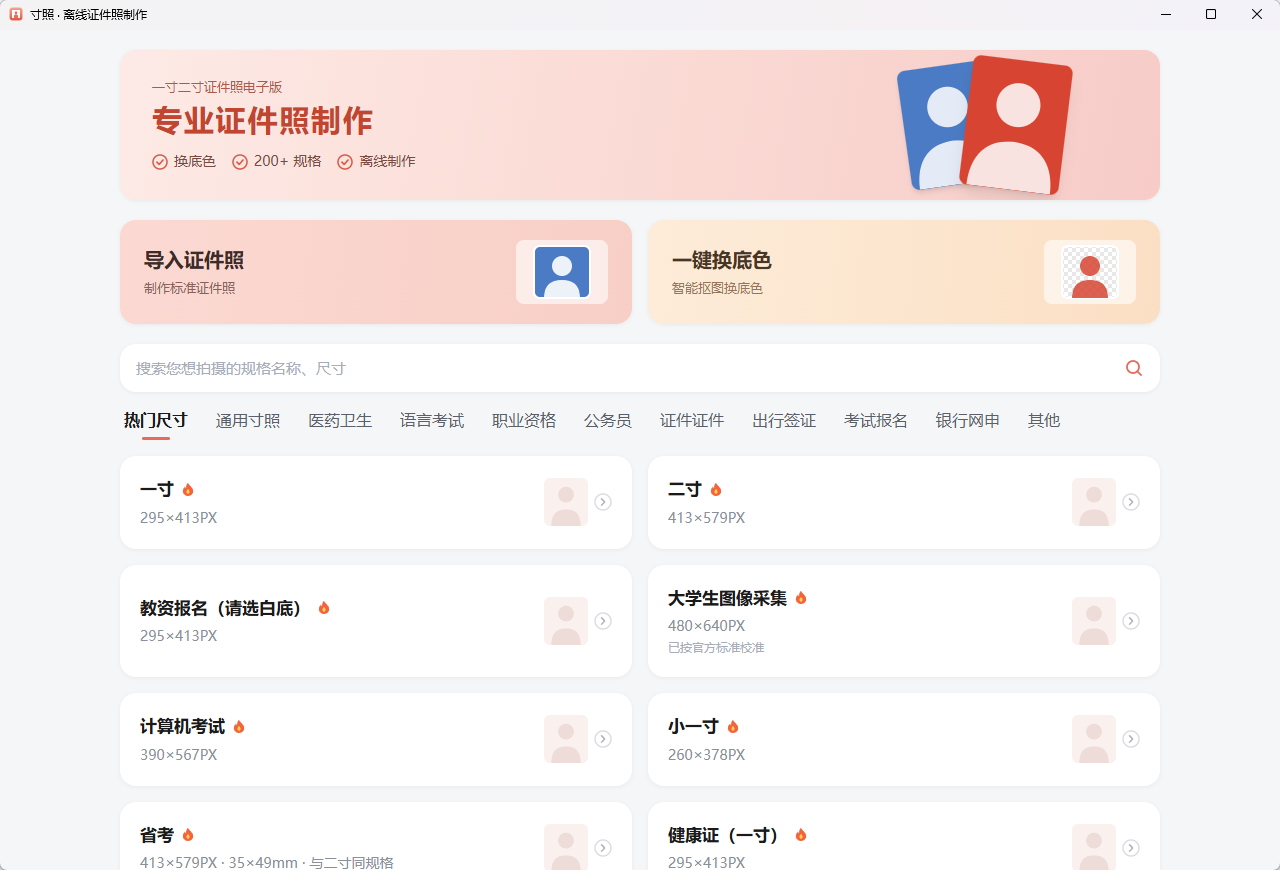1280x870 pixels.
Task: Click the arrow on 大学生图像采集 card
Action: (x=1131, y=621)
